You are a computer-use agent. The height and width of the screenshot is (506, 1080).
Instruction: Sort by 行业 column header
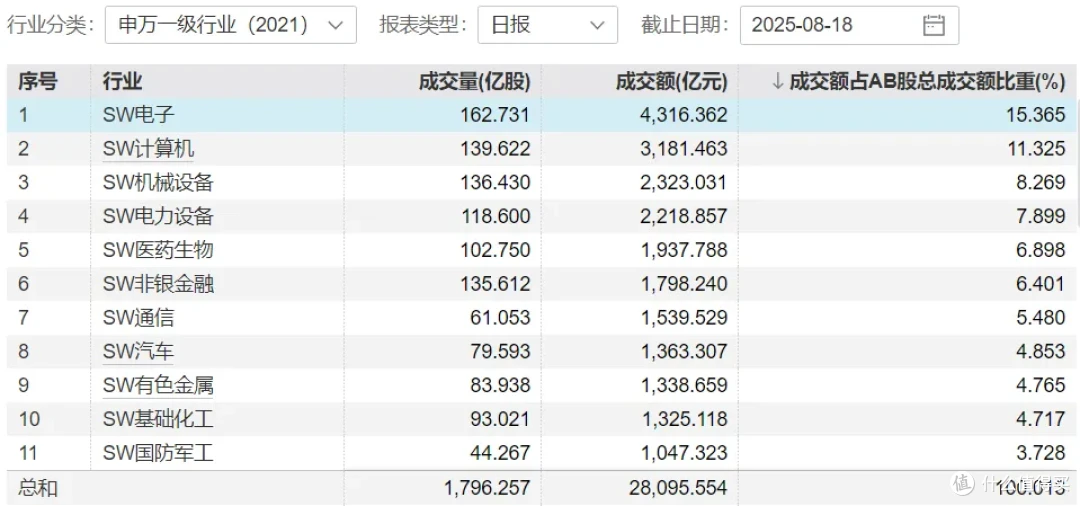pos(123,81)
